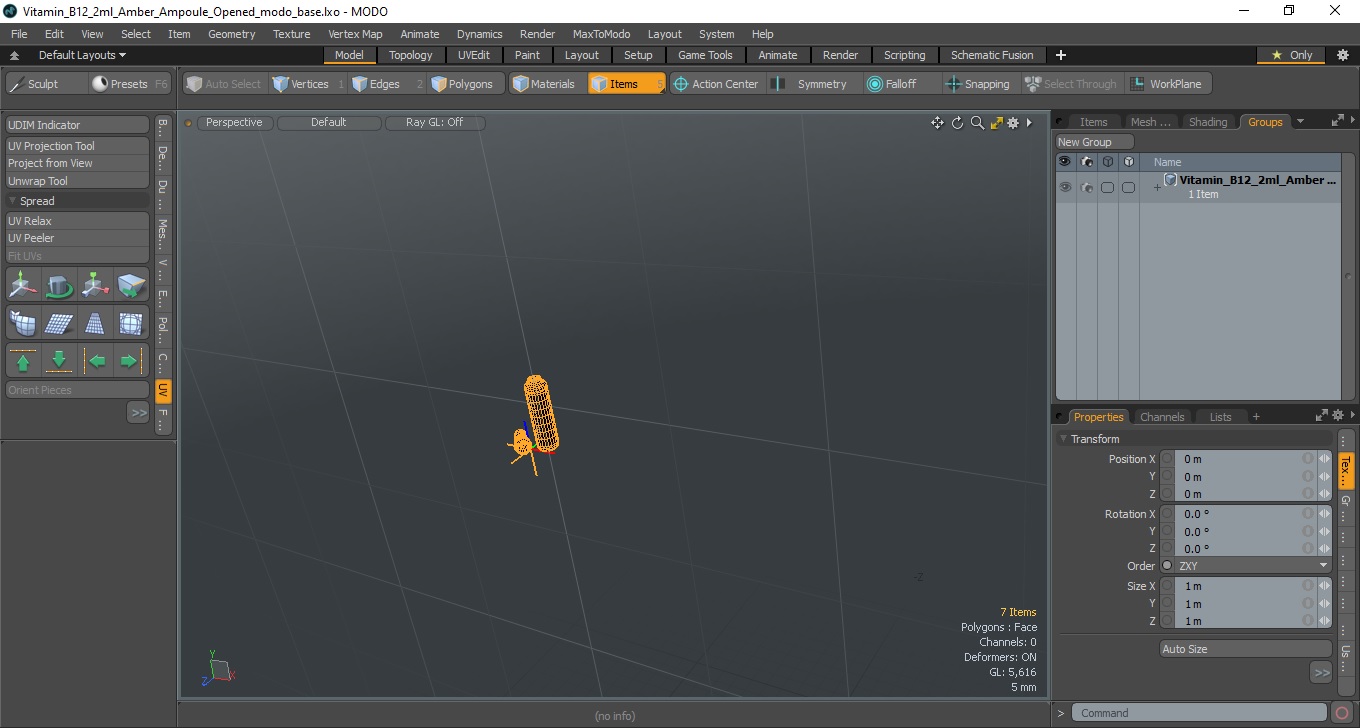Open the Action Center options
The width and height of the screenshot is (1360, 728).
(x=717, y=84)
